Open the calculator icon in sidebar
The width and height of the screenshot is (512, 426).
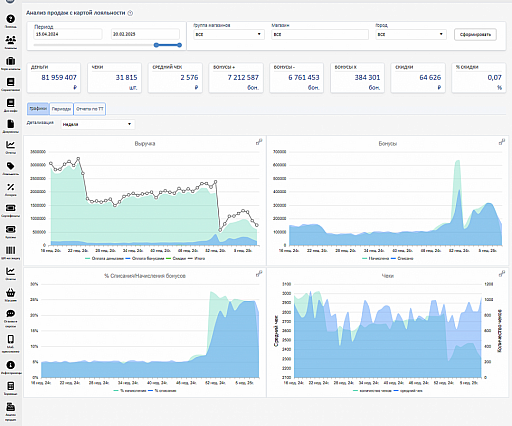(11, 386)
